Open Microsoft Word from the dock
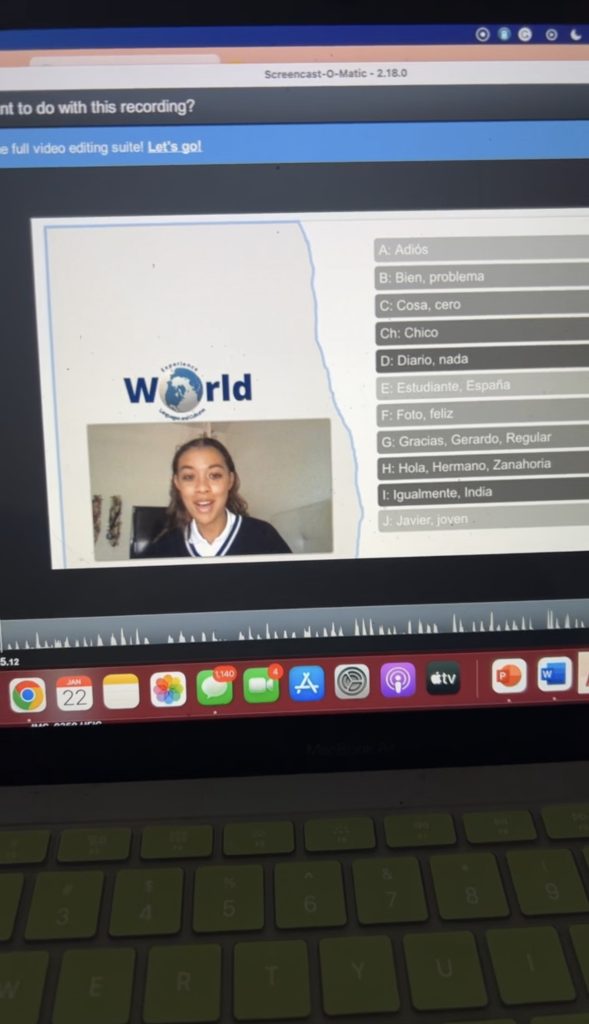This screenshot has width=589, height=1024. click(554, 673)
